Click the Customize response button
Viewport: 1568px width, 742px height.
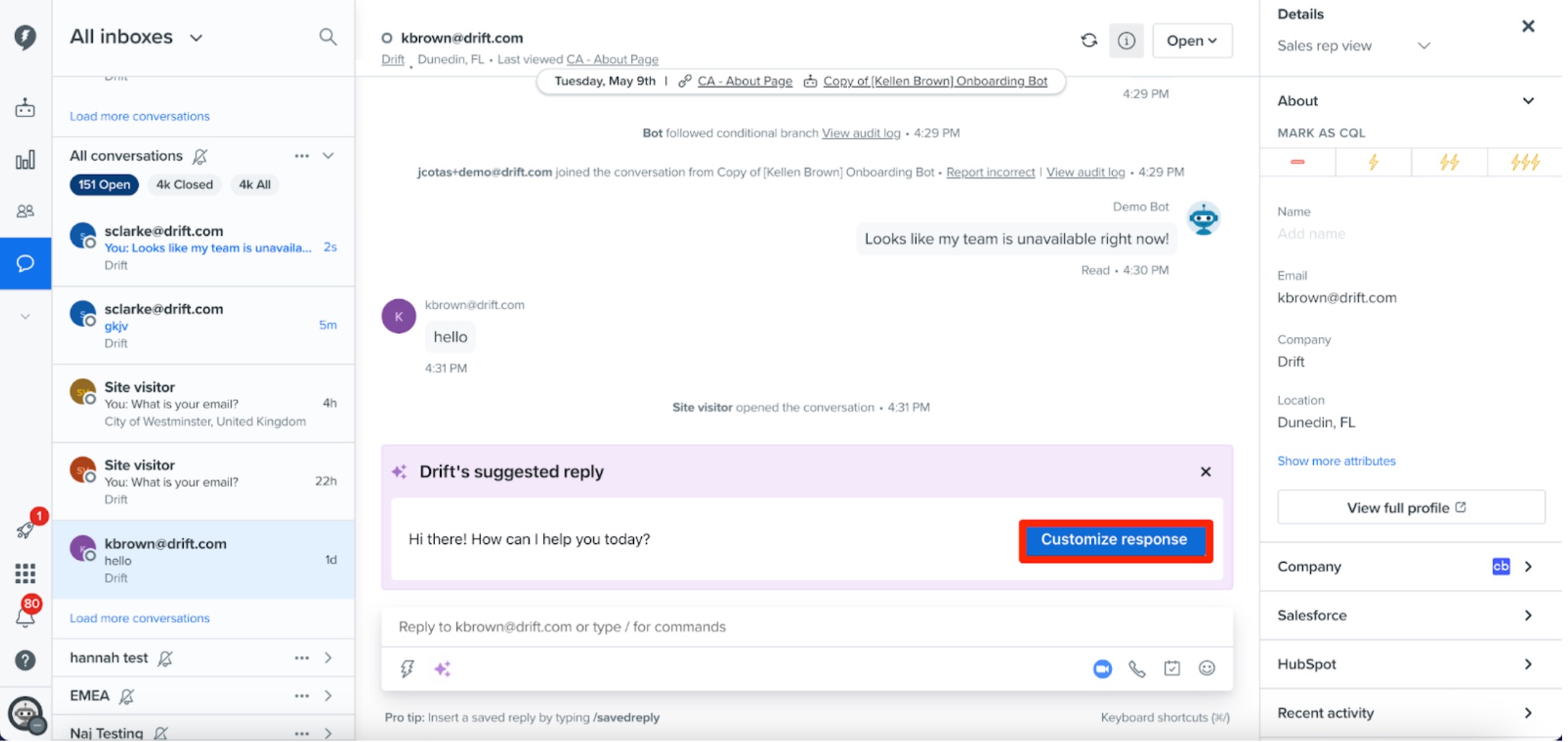pyautogui.click(x=1114, y=540)
